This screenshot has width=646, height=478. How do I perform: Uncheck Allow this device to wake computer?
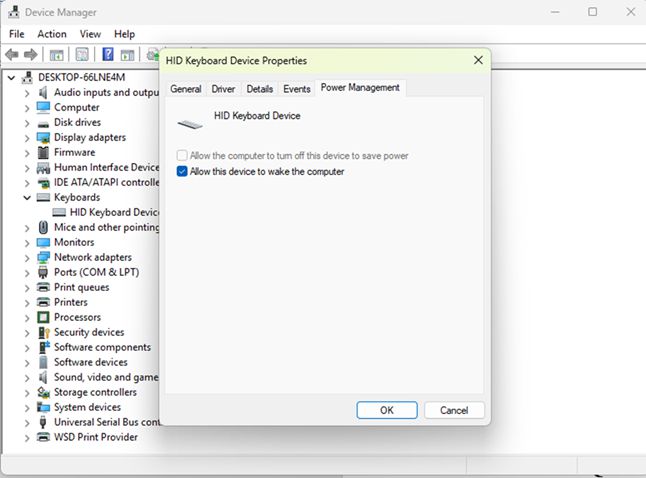click(x=181, y=172)
